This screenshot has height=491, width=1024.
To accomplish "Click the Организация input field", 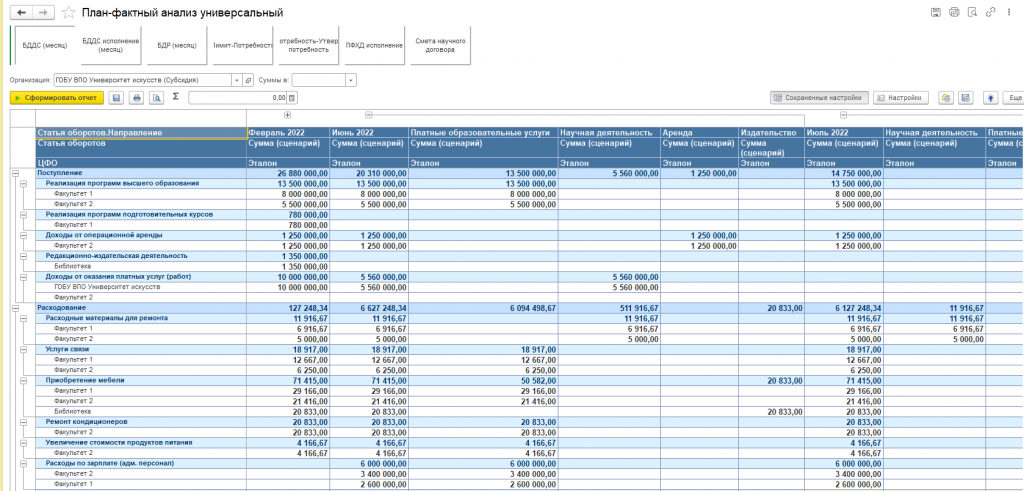I will [x=143, y=80].
